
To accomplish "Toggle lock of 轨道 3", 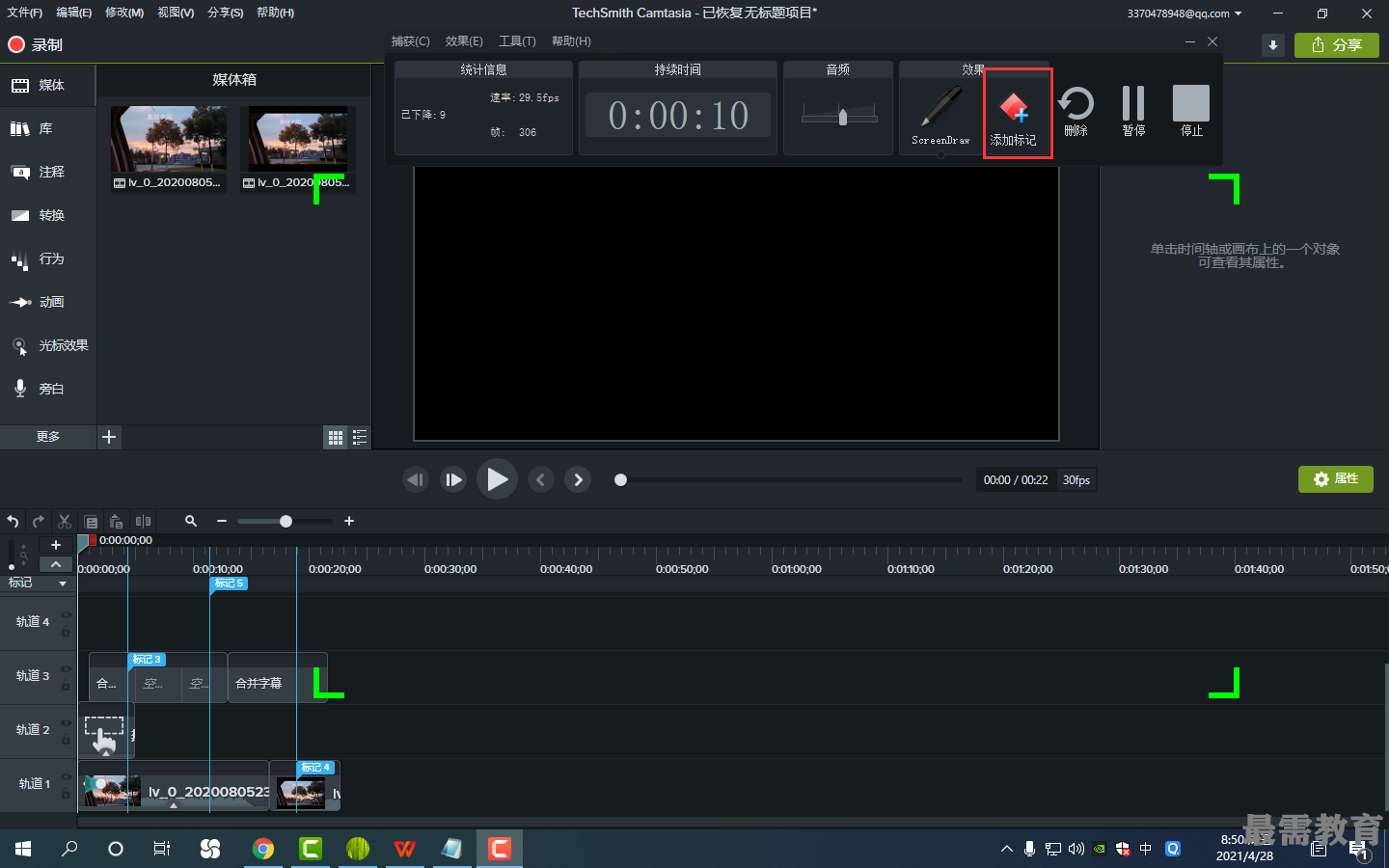I will [67, 686].
